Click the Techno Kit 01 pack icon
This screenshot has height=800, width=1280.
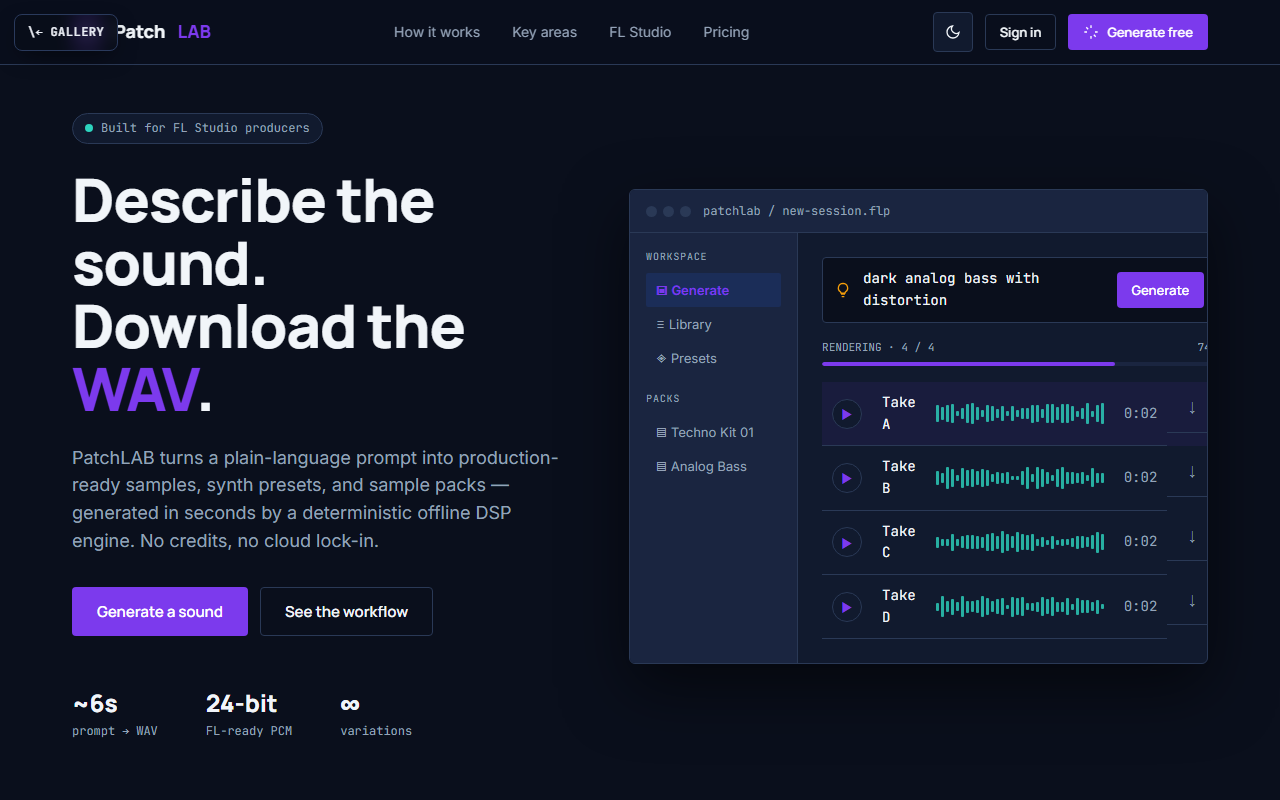point(661,433)
